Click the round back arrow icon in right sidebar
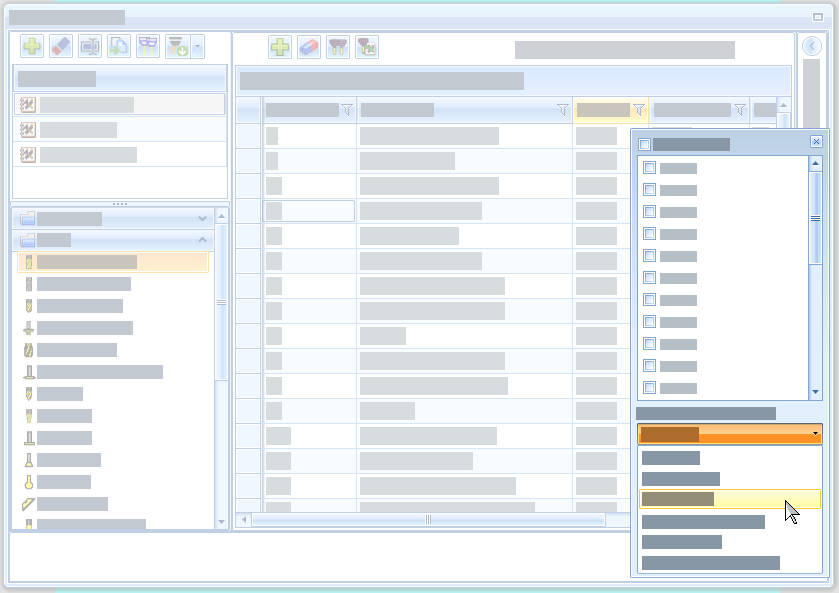The width and height of the screenshot is (839, 593). [x=812, y=46]
